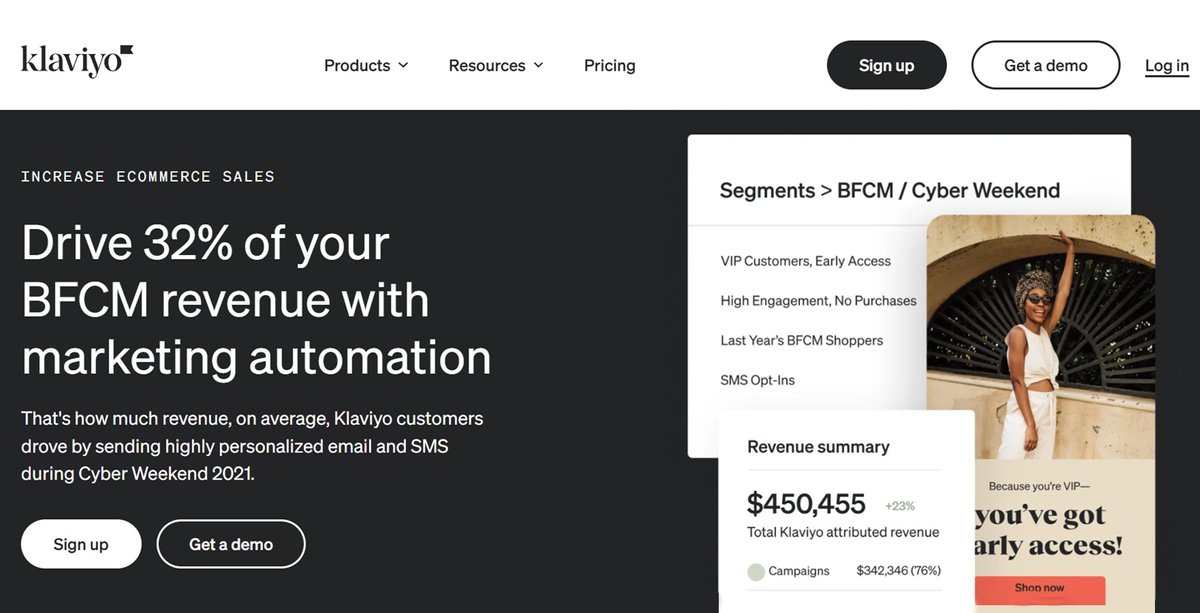Go to the Pricing page
Image resolution: width=1200 pixels, height=613 pixels.
click(x=610, y=66)
